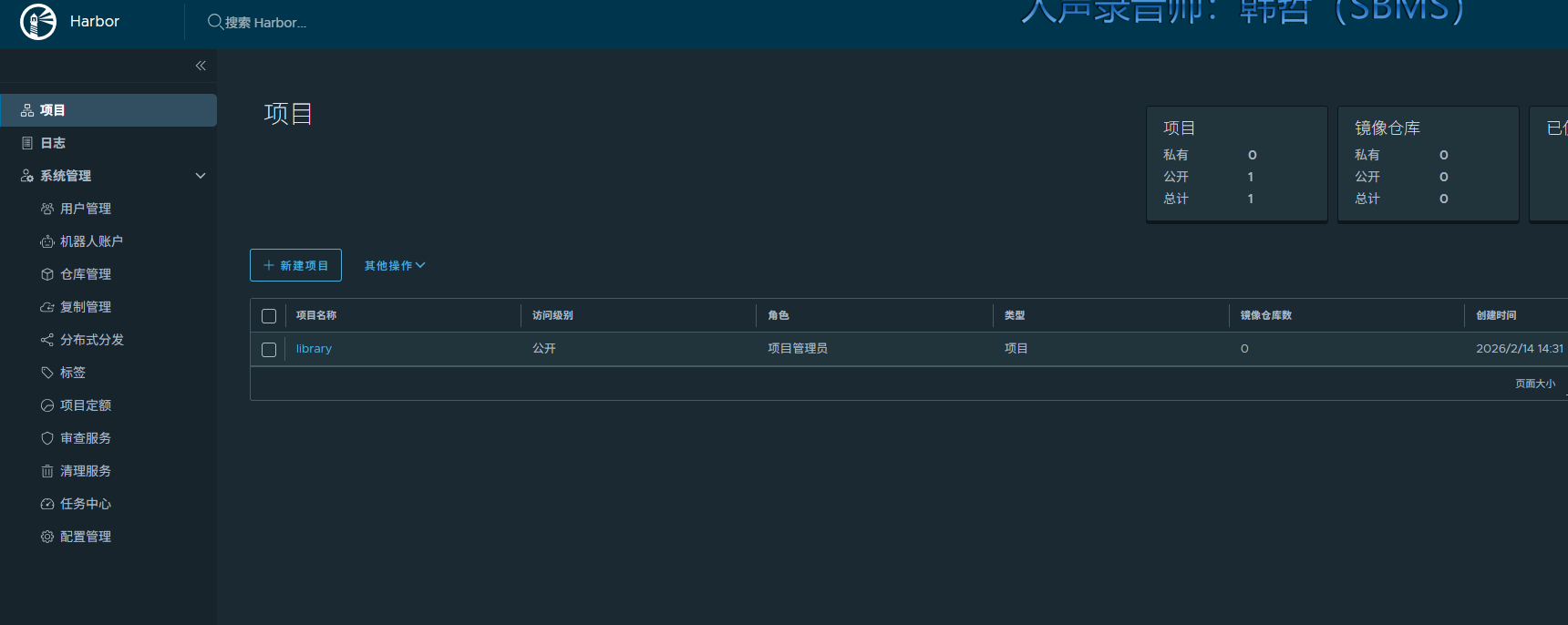Click the 机器人账户 robot icon
Viewport: 1568px width, 625px height.
pos(47,241)
